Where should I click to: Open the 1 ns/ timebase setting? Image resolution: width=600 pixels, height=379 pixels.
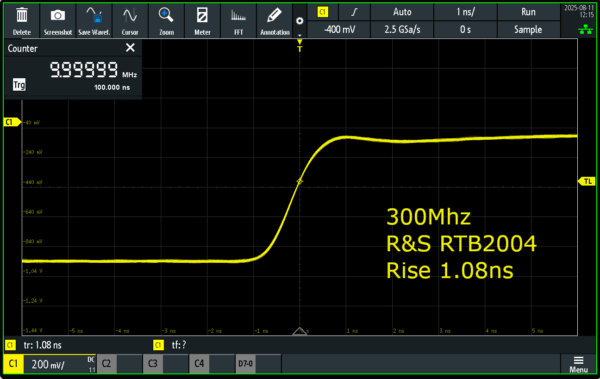pyautogui.click(x=465, y=12)
